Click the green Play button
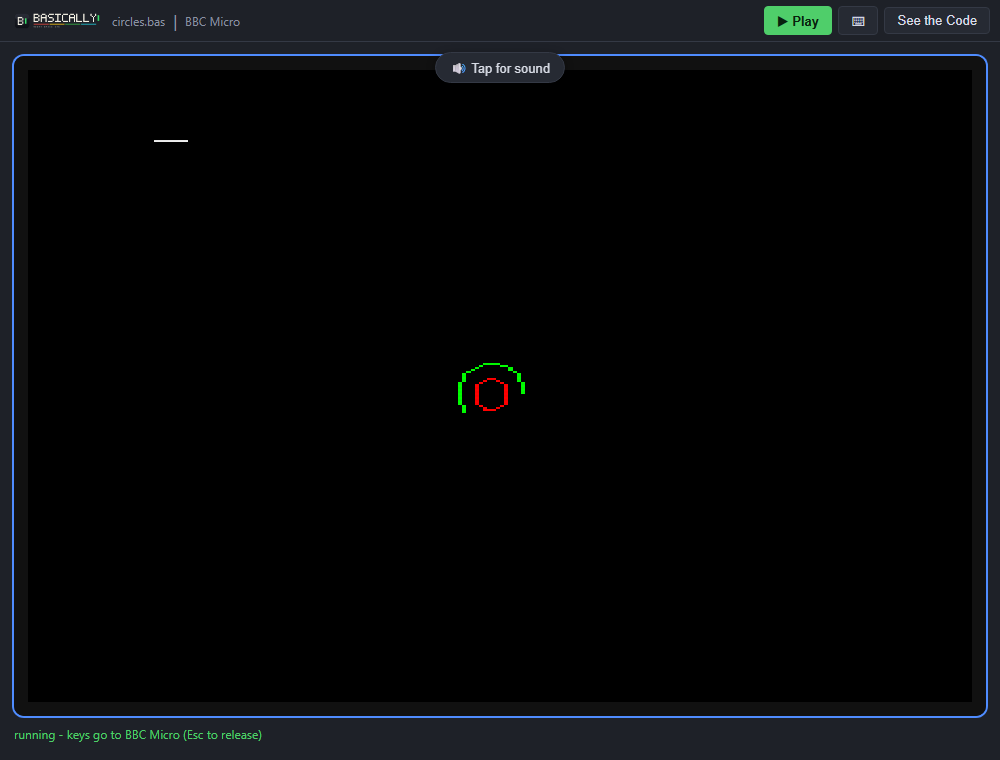Image resolution: width=1000 pixels, height=760 pixels. coord(797,21)
